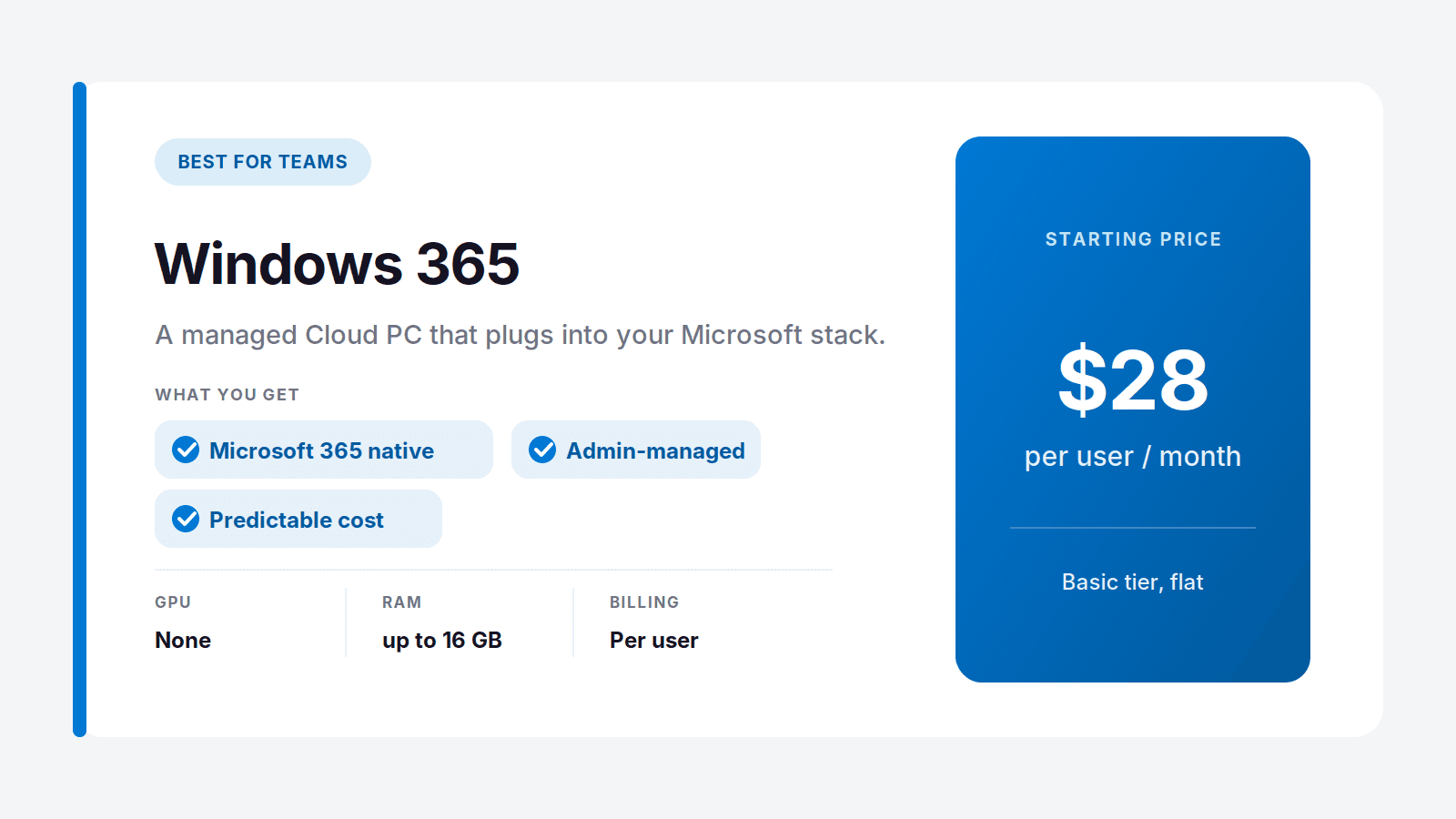The width and height of the screenshot is (1456, 819).
Task: Click the RAM label
Action: pyautogui.click(x=401, y=602)
